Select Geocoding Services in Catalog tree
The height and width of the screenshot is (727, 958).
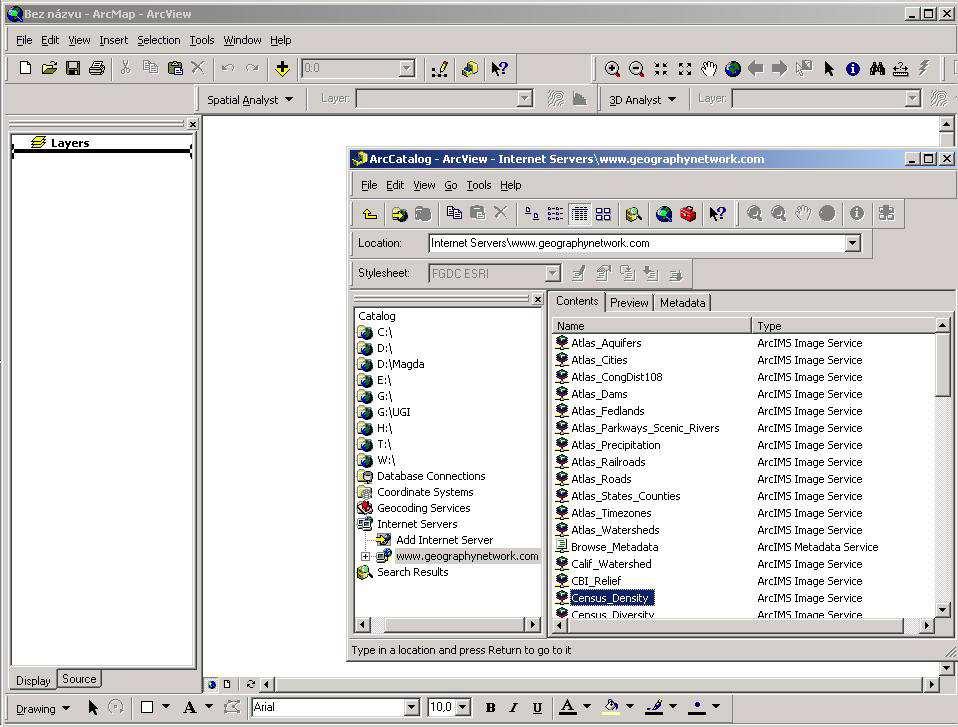[x=423, y=508]
